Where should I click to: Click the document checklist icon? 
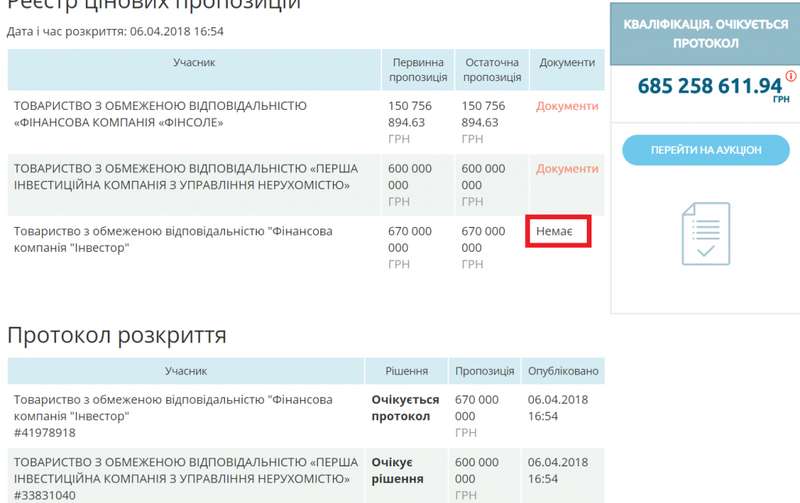pyautogui.click(x=706, y=233)
